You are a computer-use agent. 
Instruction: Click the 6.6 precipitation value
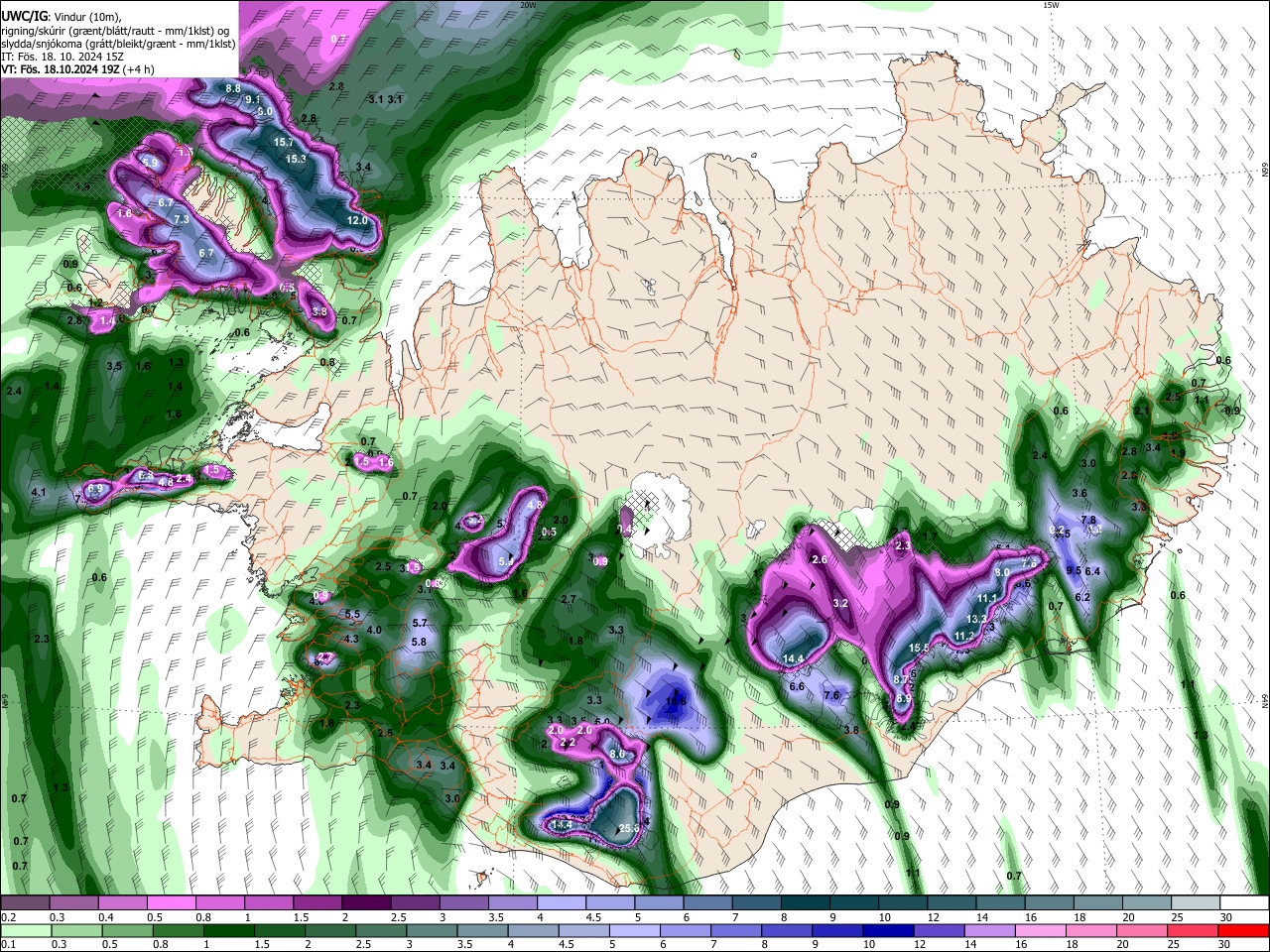pyautogui.click(x=797, y=686)
